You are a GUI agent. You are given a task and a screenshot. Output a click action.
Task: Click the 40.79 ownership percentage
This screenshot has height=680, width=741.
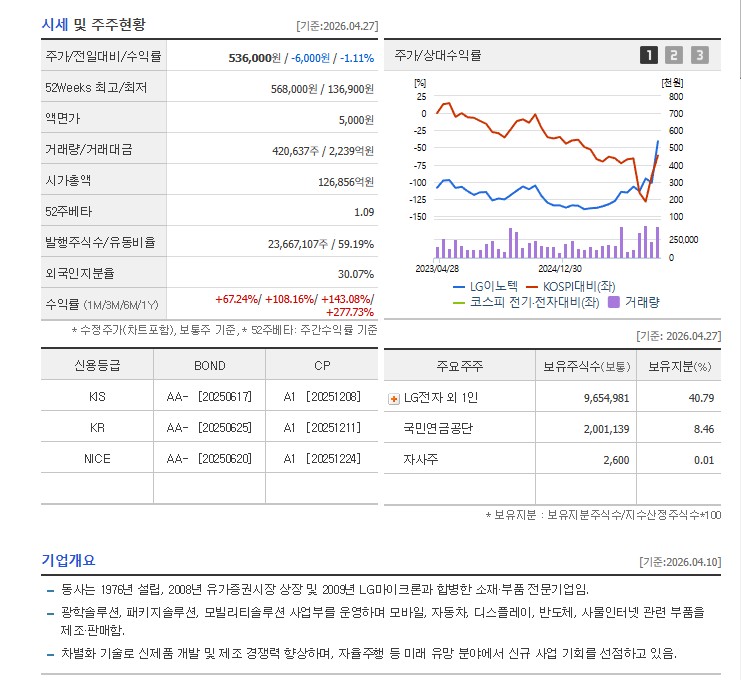[701, 398]
